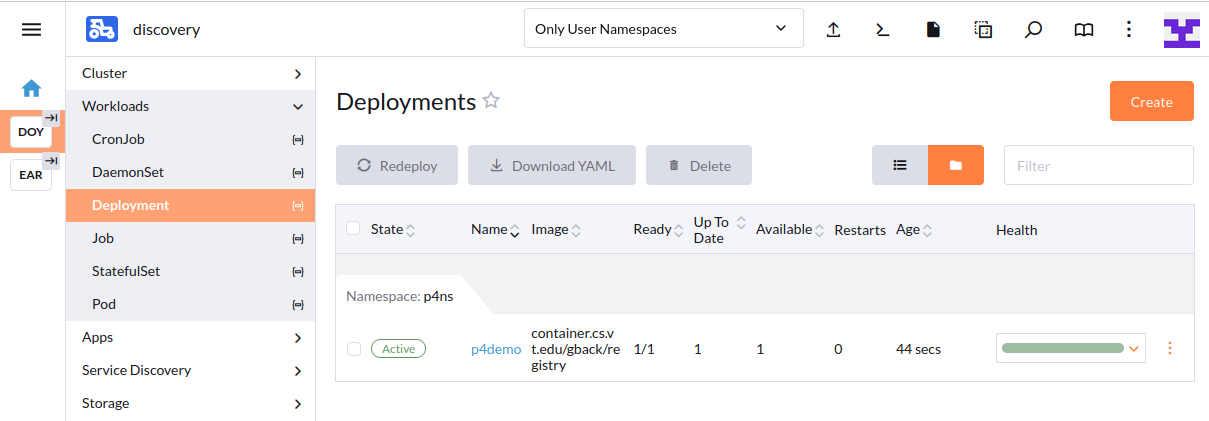Toggle the select-all deployments checkbox
Viewport: 1209px width, 421px height.
click(x=353, y=229)
